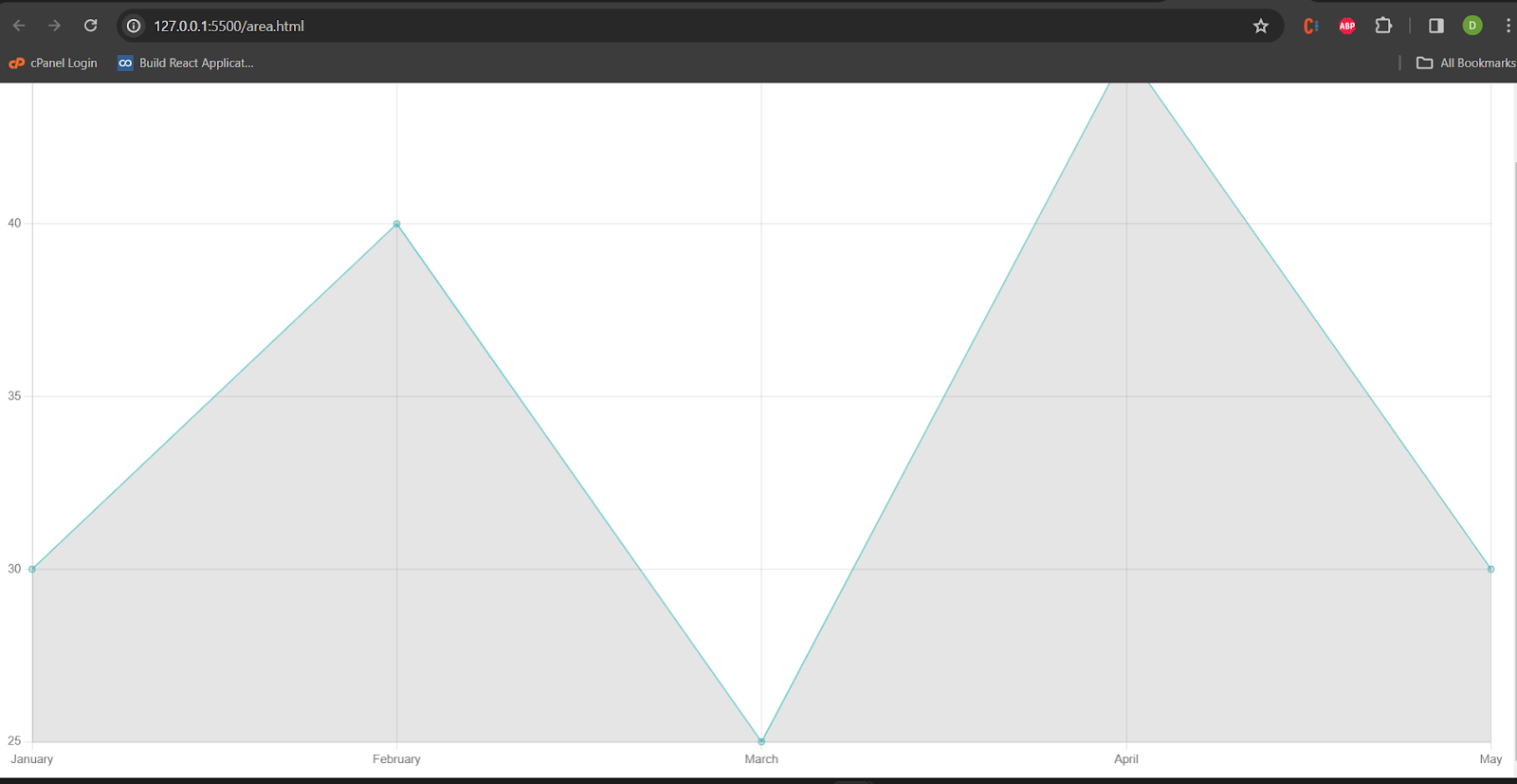The height and width of the screenshot is (784, 1517).
Task: Toggle the browser side panel
Action: 1435,26
